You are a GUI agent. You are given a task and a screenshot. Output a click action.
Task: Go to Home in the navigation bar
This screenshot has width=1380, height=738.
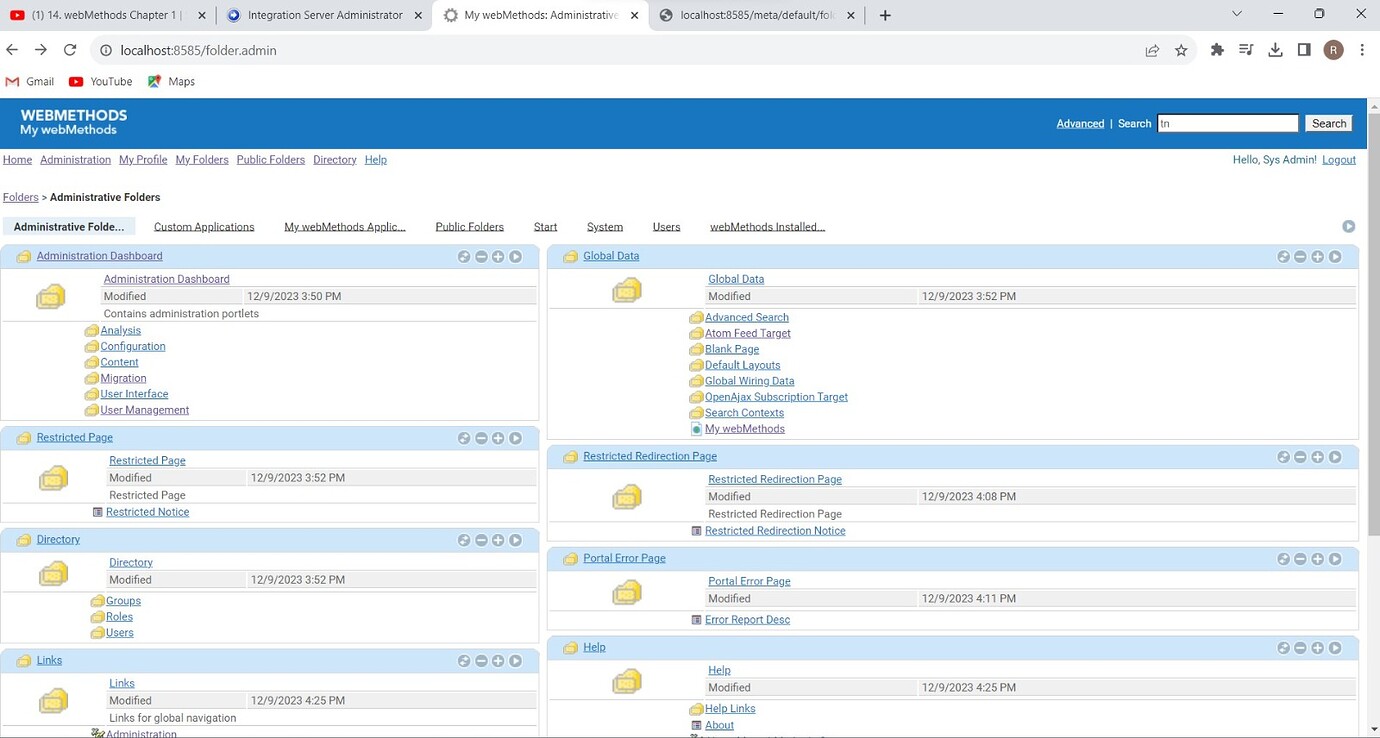pos(18,160)
